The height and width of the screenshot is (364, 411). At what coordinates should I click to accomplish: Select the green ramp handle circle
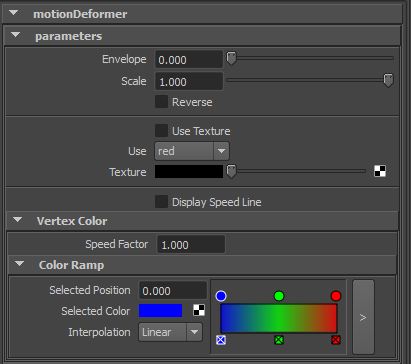click(279, 296)
